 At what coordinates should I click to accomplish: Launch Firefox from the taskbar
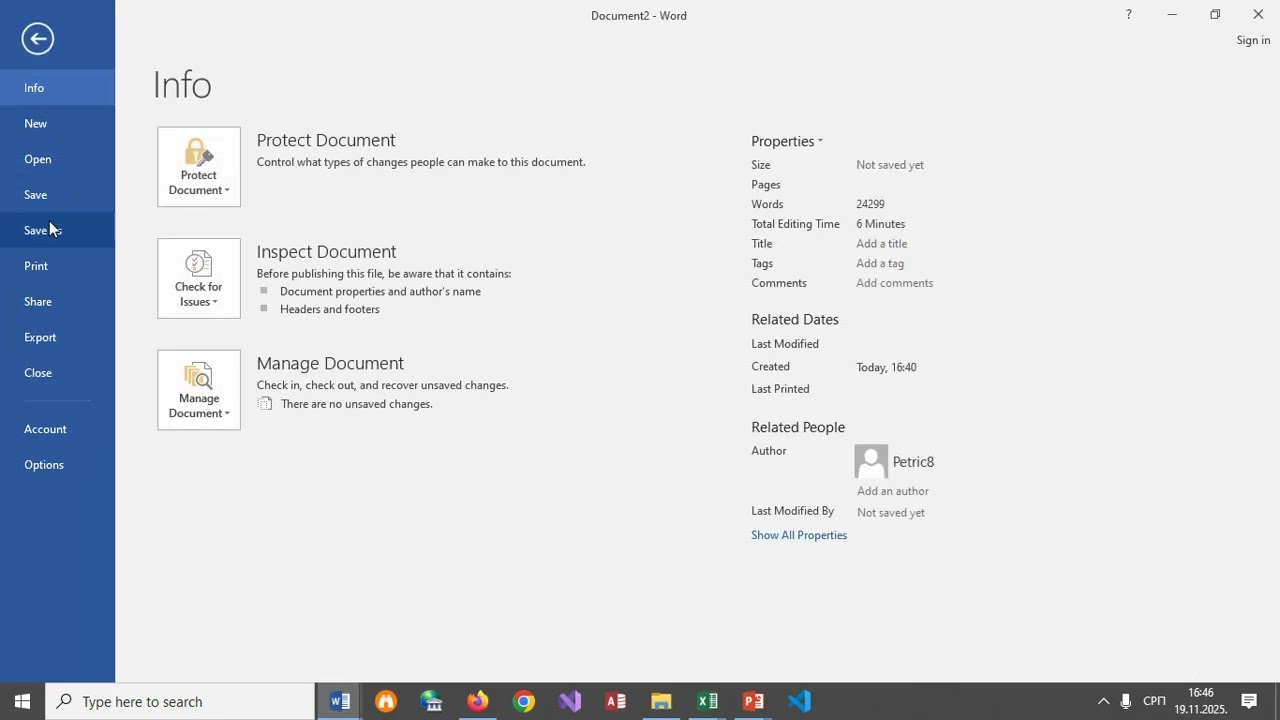[478, 701]
